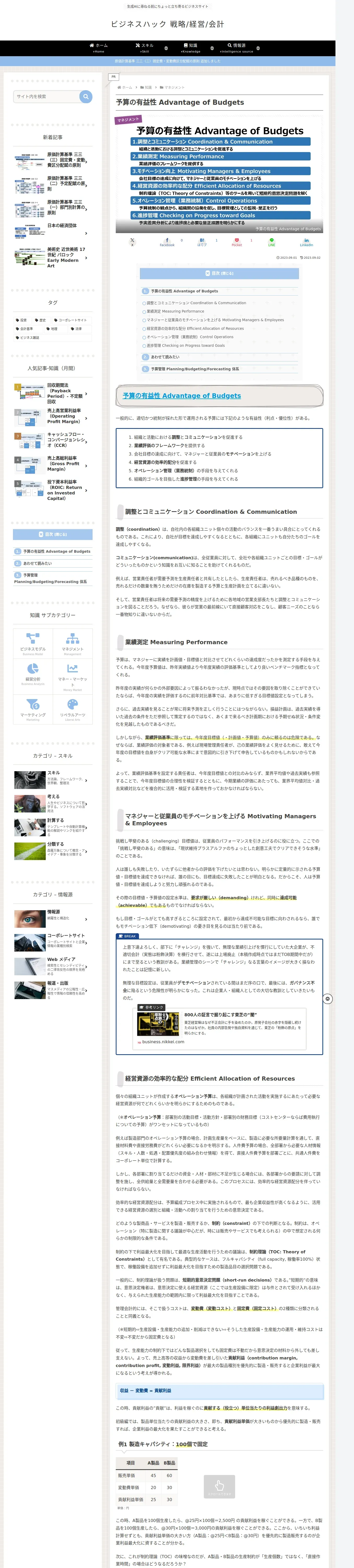Open the マーケティング Marketing subcategory

point(33,709)
